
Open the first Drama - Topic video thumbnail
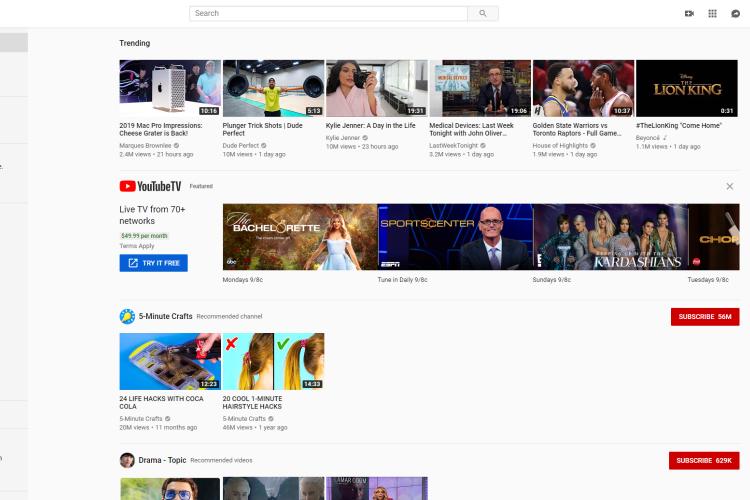click(x=170, y=489)
